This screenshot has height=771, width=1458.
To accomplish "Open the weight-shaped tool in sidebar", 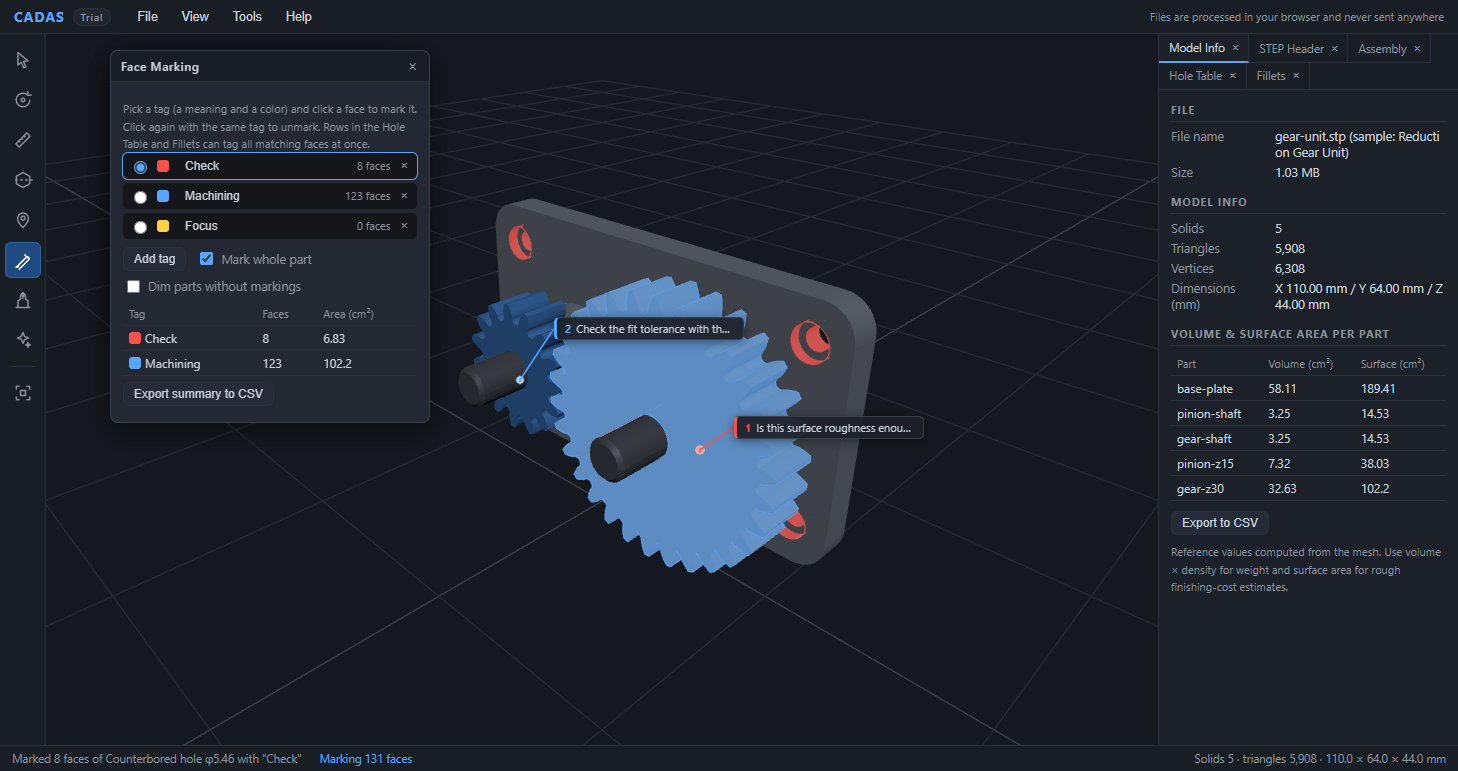I will pos(23,300).
